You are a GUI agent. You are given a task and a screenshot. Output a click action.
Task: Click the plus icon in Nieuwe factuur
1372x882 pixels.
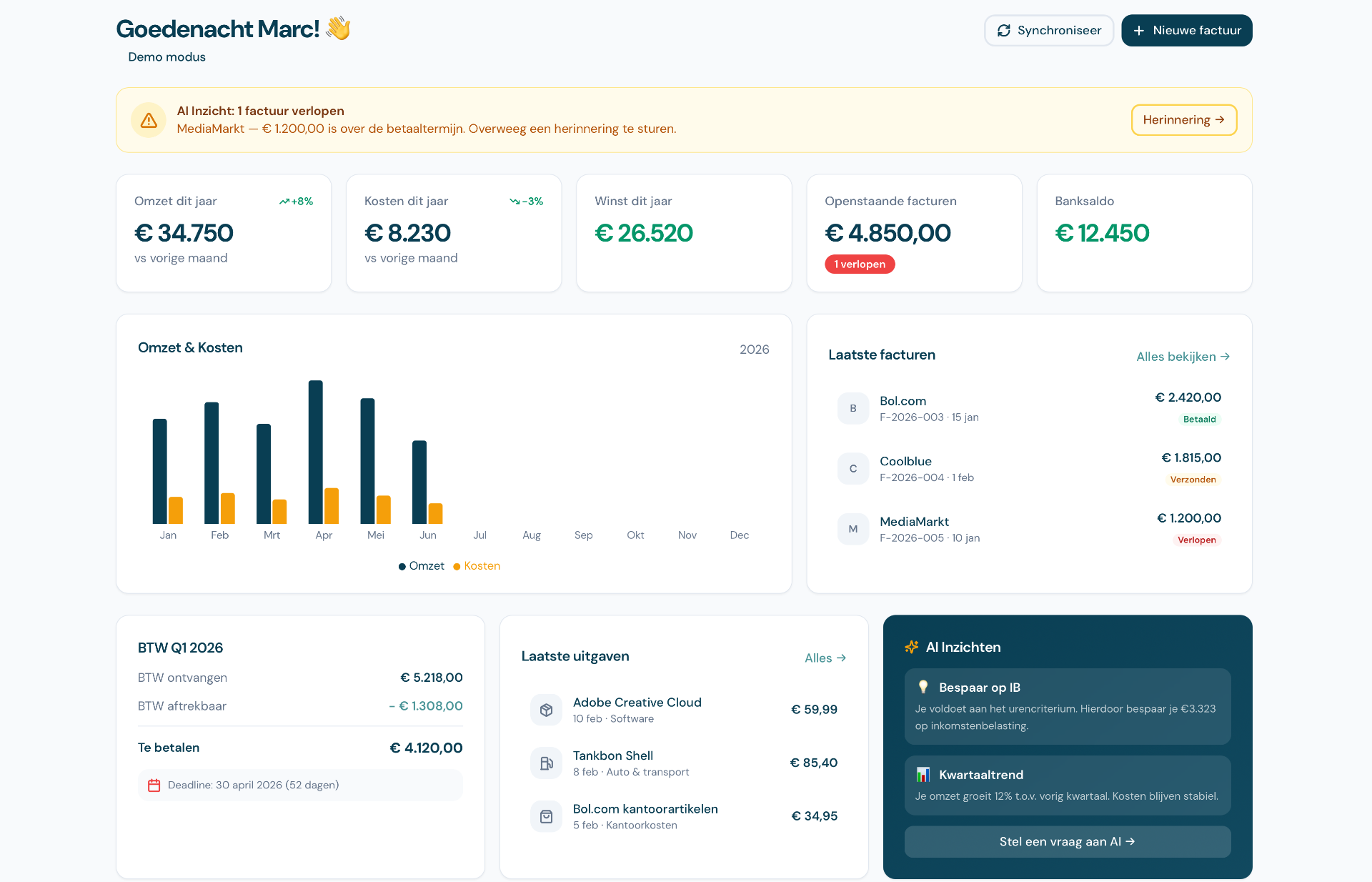[x=1139, y=31]
